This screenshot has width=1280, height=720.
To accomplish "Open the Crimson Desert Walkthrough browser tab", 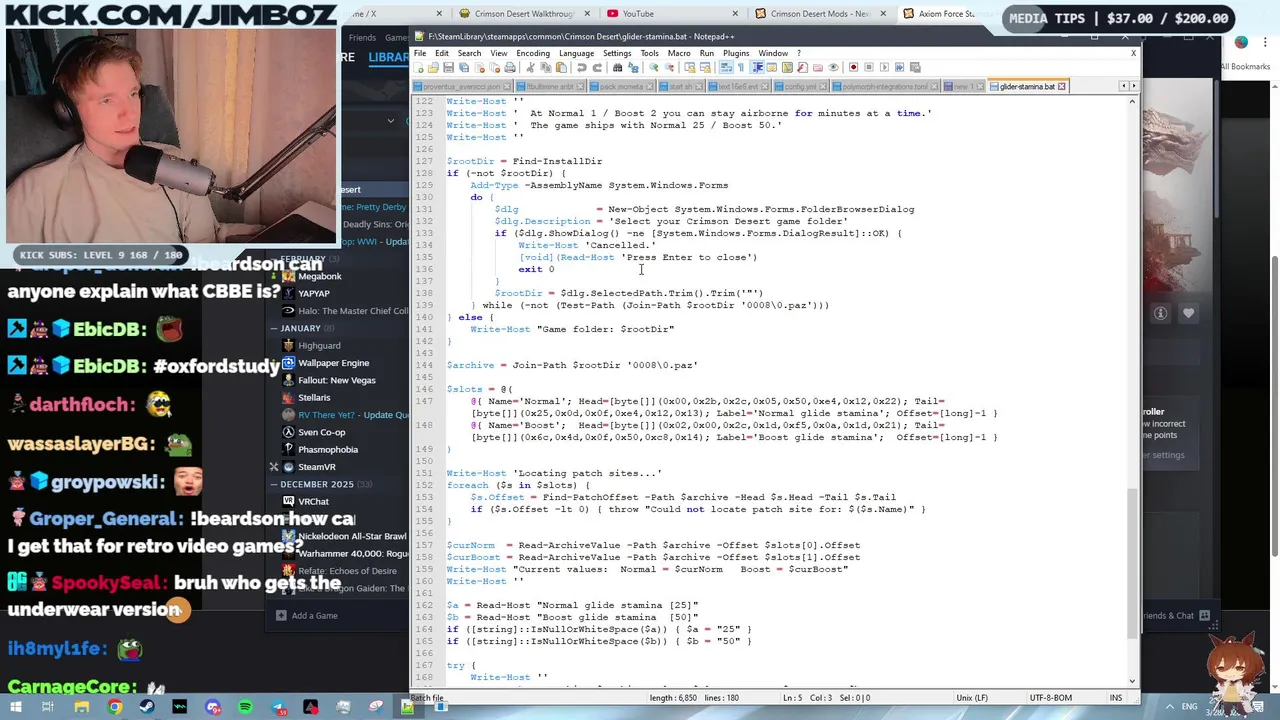I will 525,14.
